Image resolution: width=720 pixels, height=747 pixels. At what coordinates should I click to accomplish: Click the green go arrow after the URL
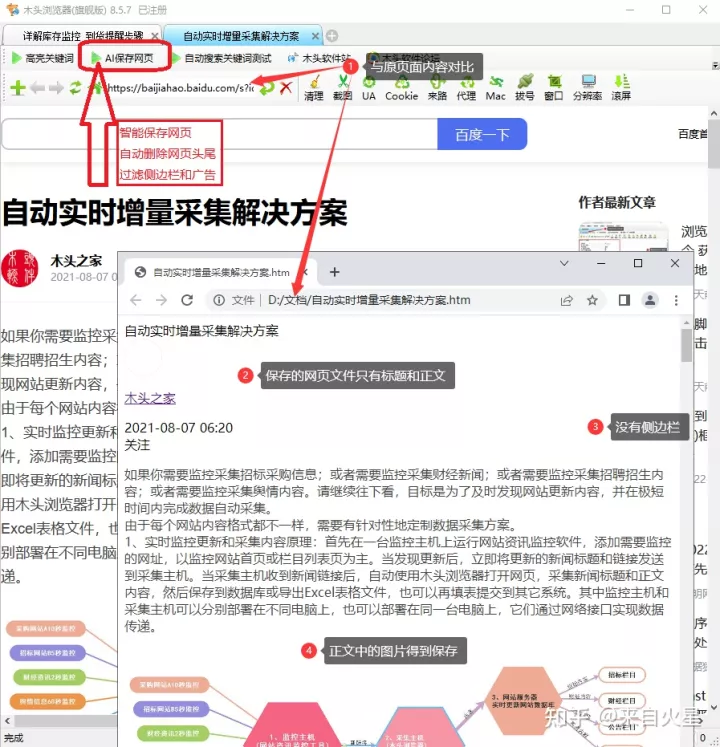267,88
